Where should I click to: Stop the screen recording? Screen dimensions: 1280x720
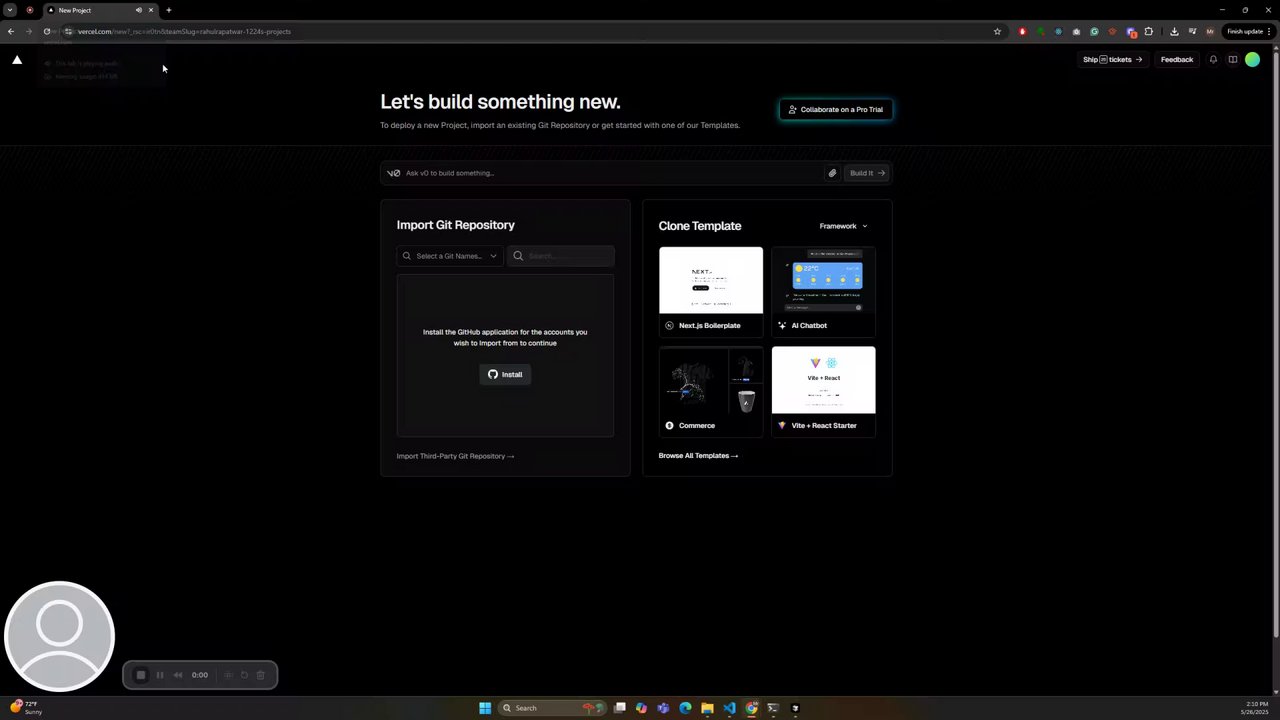click(141, 675)
